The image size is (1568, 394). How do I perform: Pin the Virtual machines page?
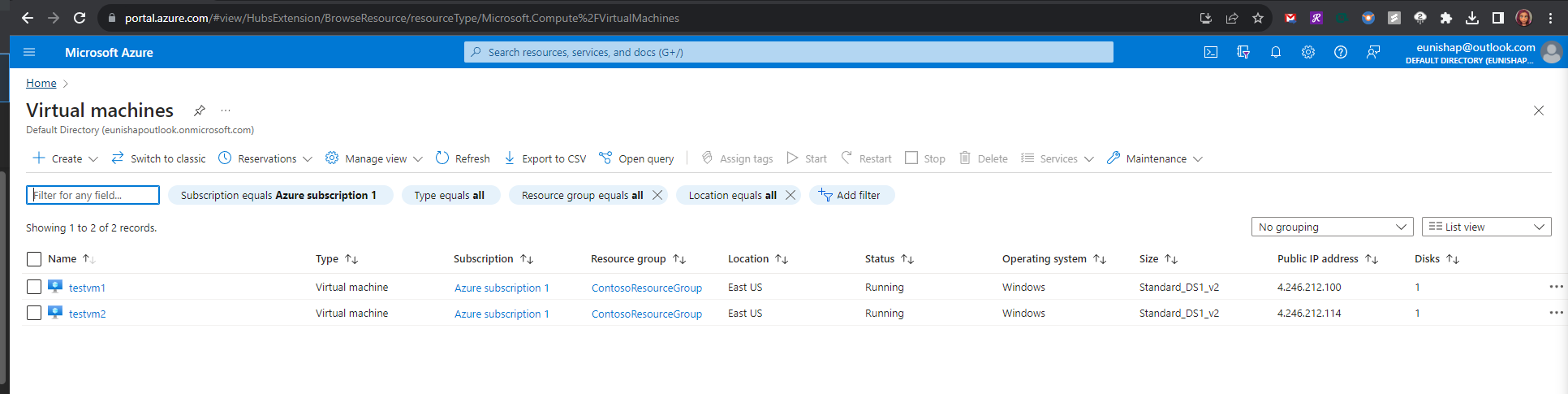click(199, 110)
